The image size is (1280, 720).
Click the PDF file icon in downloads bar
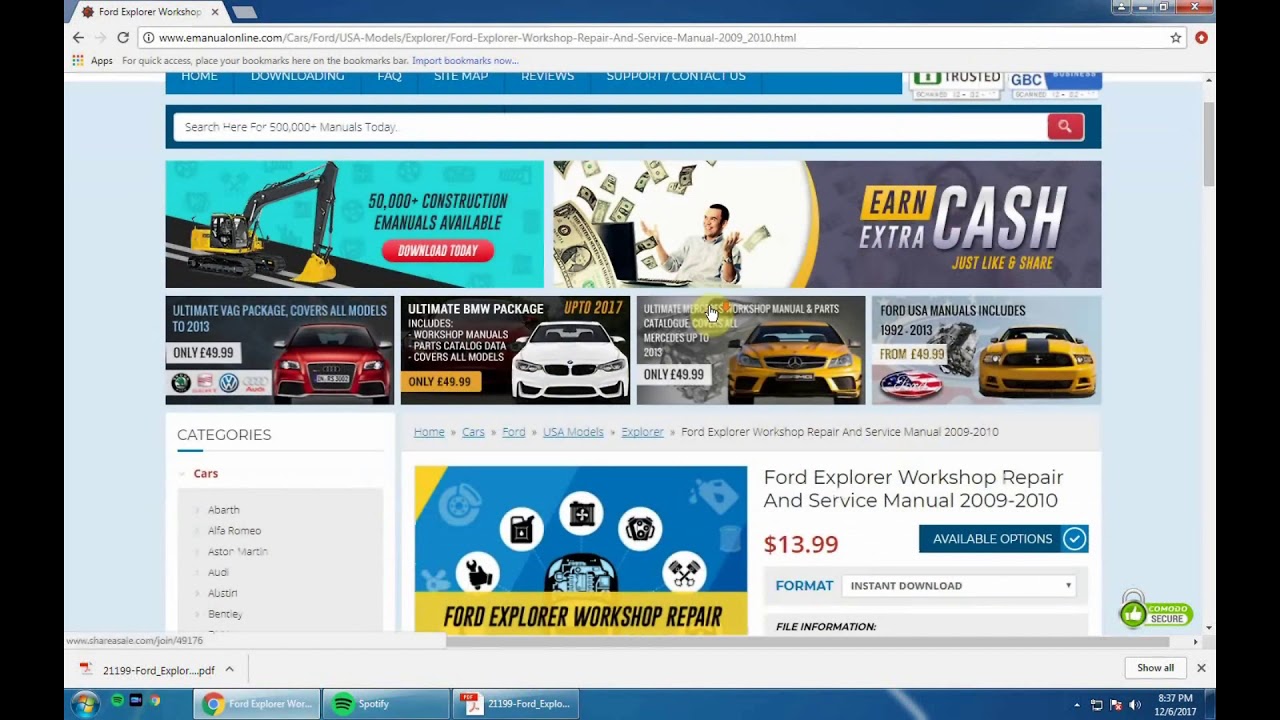pos(86,670)
